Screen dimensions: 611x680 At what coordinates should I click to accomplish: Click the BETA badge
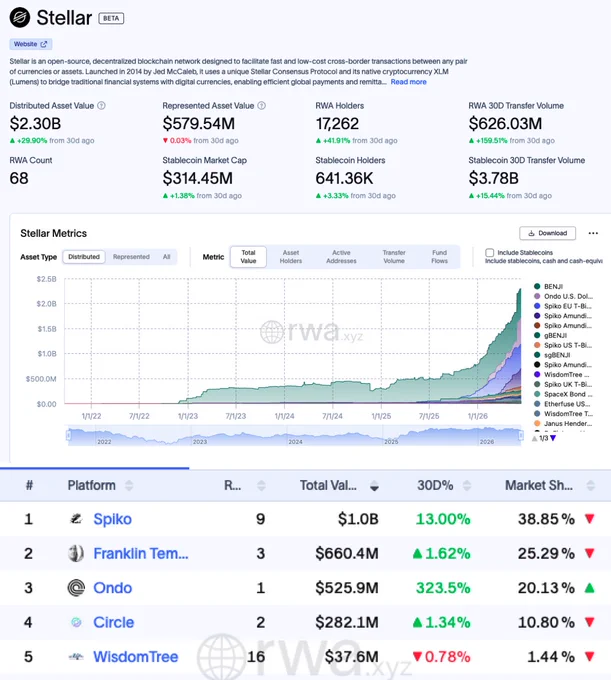click(111, 18)
